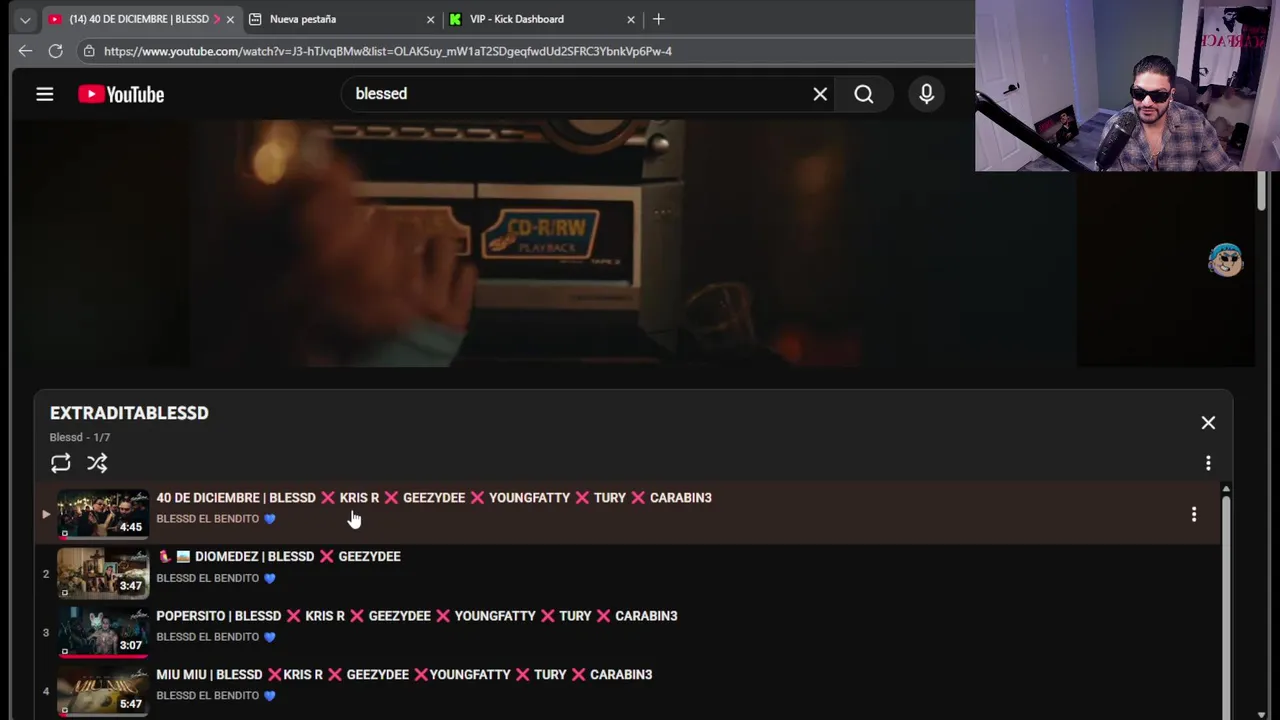1280x720 pixels.
Task: Clear the search text with X icon
Action: (x=820, y=94)
